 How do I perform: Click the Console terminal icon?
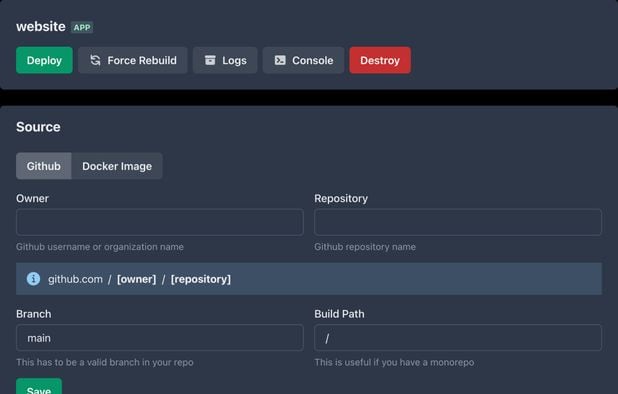coord(280,60)
